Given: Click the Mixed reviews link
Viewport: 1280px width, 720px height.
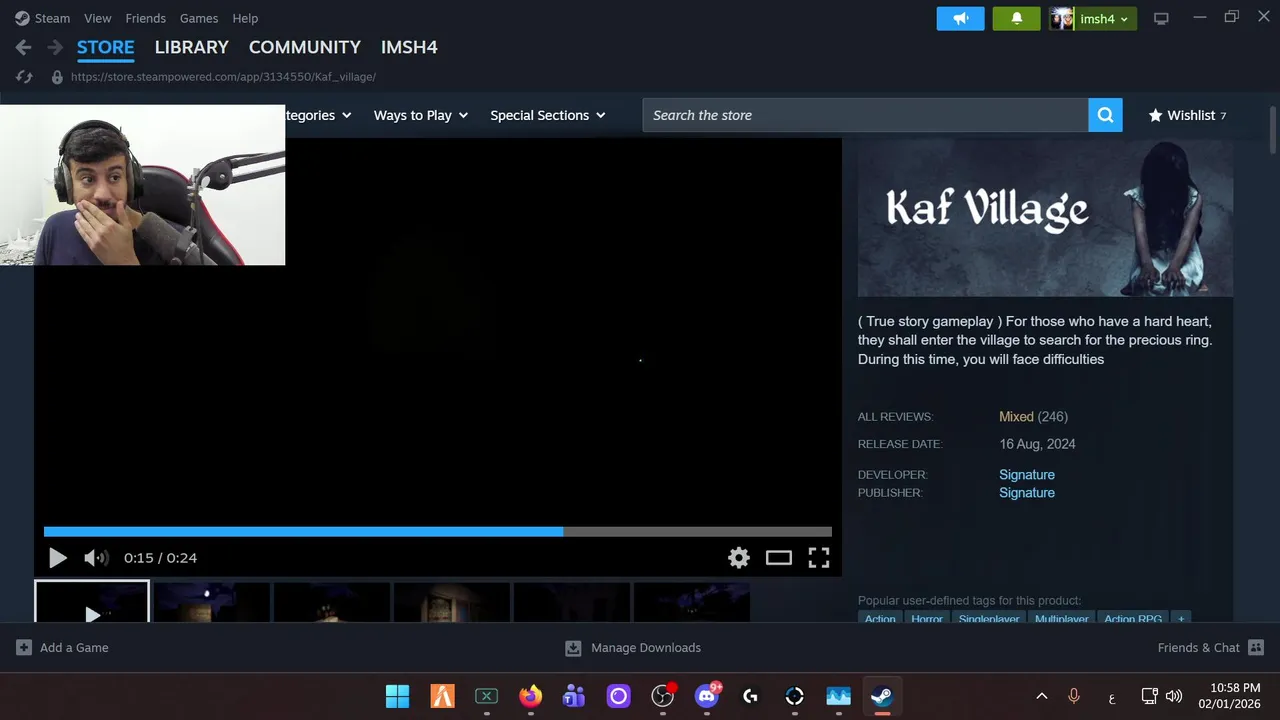Looking at the screenshot, I should 1016,417.
